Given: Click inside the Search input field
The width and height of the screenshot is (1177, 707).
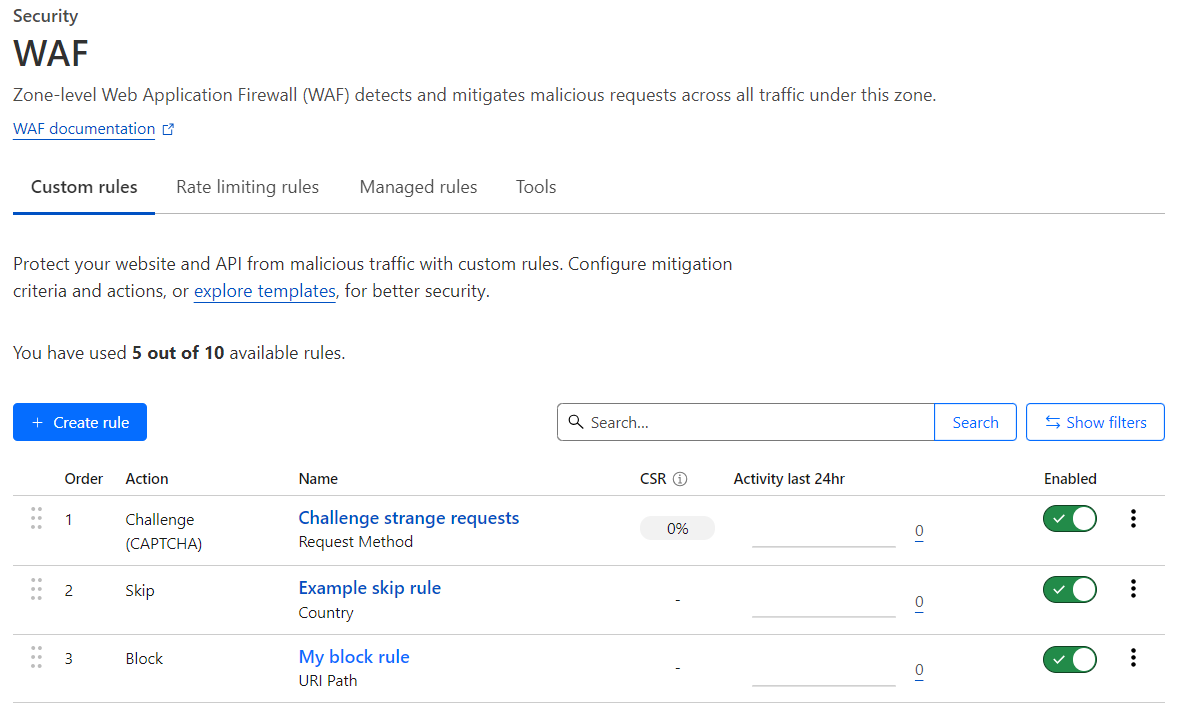Looking at the screenshot, I should (745, 422).
